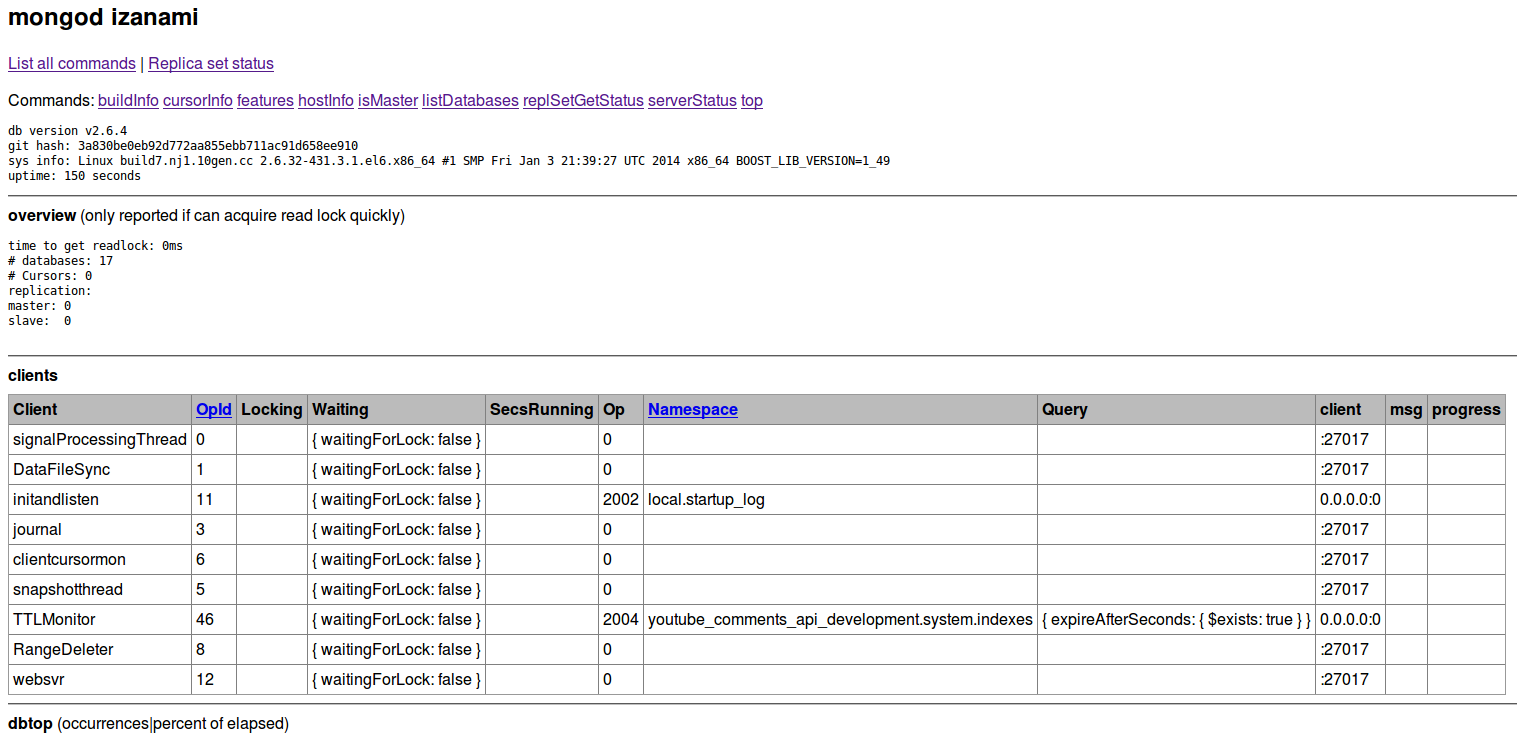Select the signalProcessingThread client cell
The width and height of the screenshot is (1517, 740).
point(100,439)
